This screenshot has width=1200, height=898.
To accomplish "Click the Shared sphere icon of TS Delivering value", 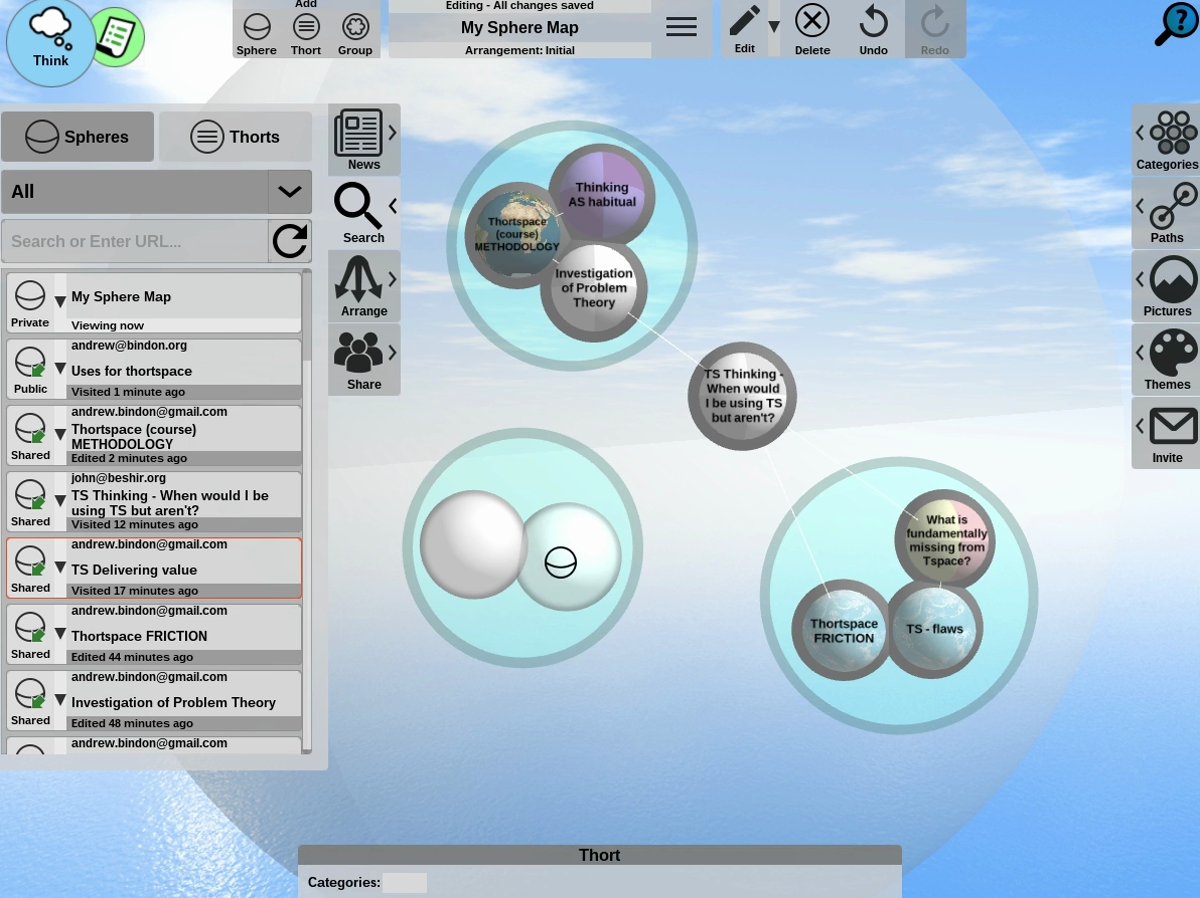I will [x=30, y=568].
